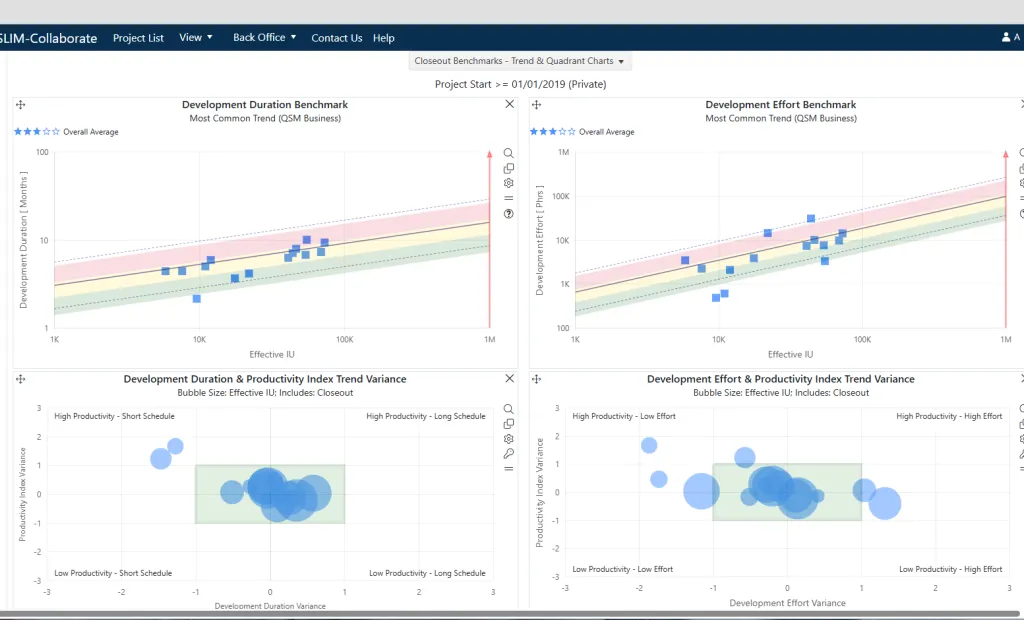Click Low Productivity - High Effort quadrant label

(950, 569)
